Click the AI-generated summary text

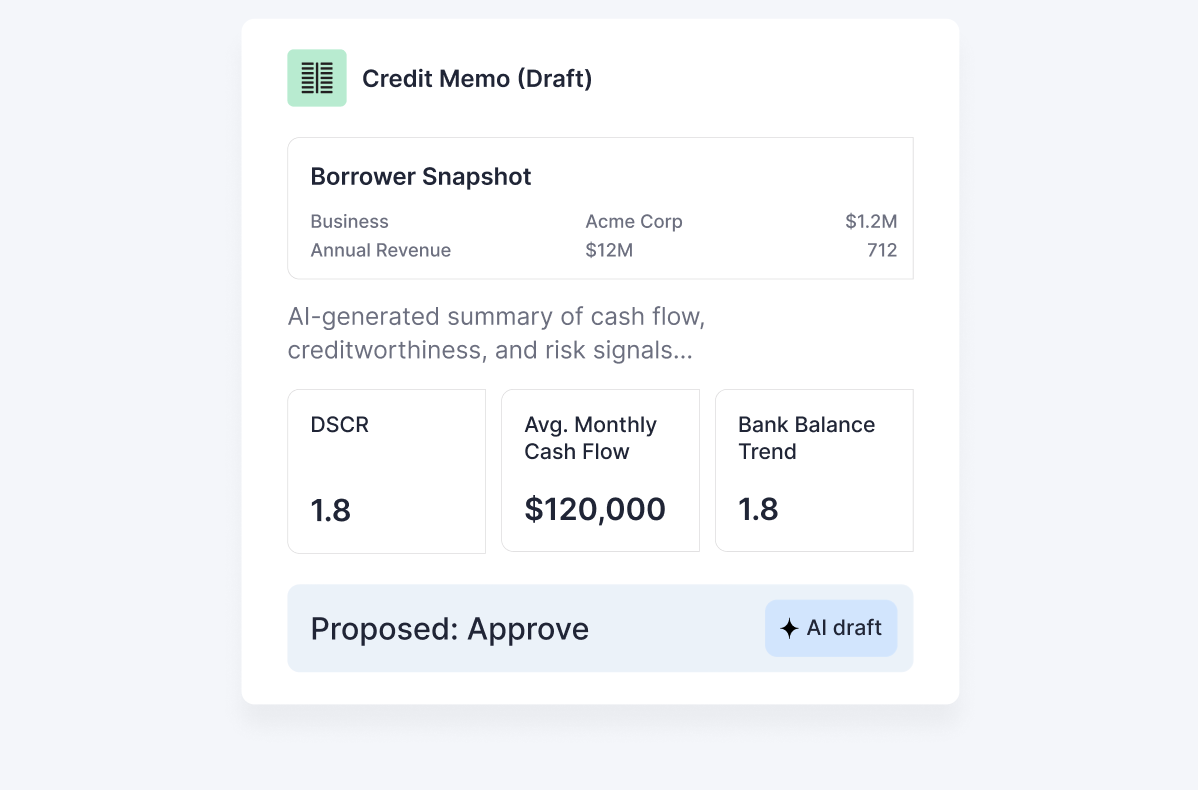[x=497, y=334]
